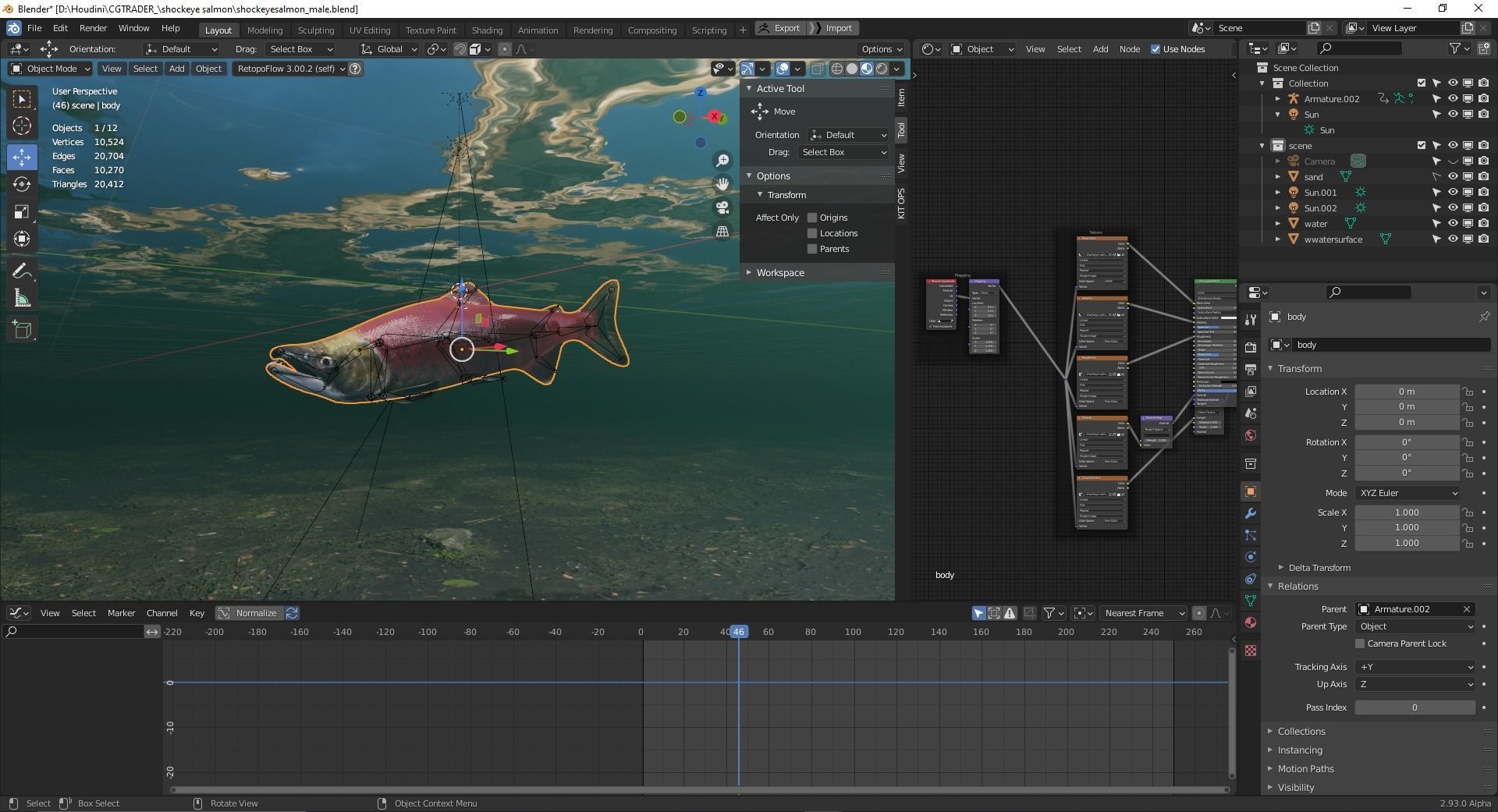Click the Add Cube tool
This screenshot has height=812, width=1498.
(x=22, y=329)
